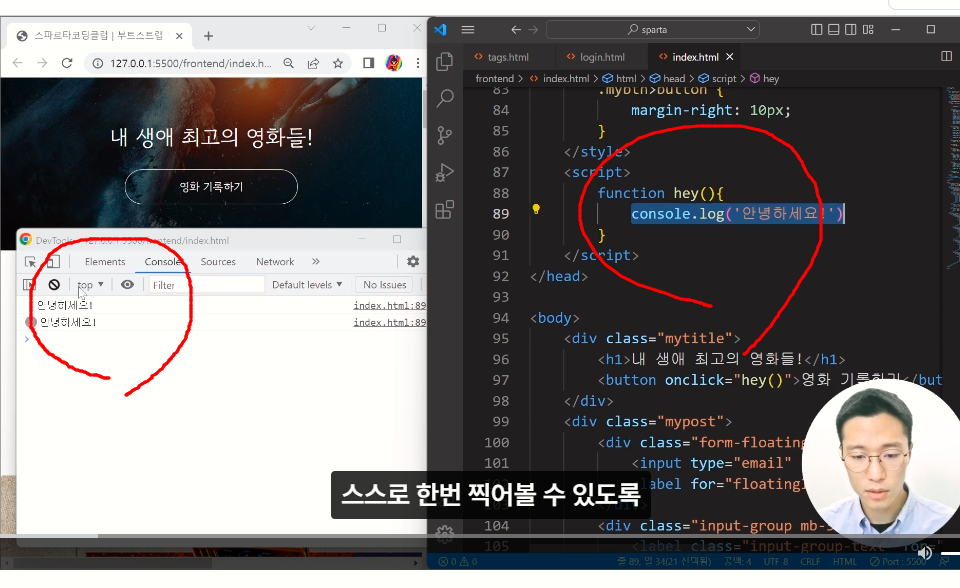Go forward in the Chrome browser
Screen dimensions: 960x588
point(42,63)
